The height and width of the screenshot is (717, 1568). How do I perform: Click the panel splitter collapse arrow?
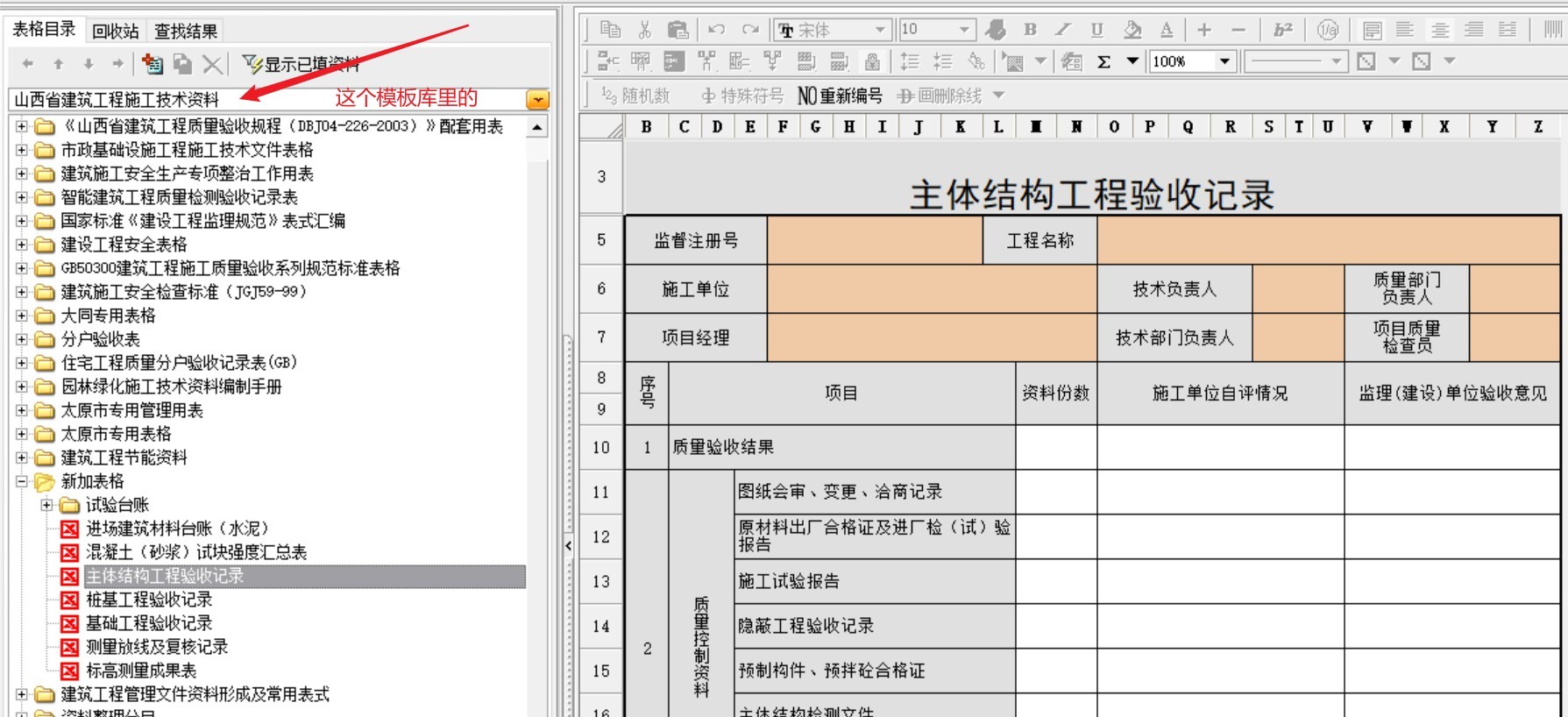(x=568, y=545)
